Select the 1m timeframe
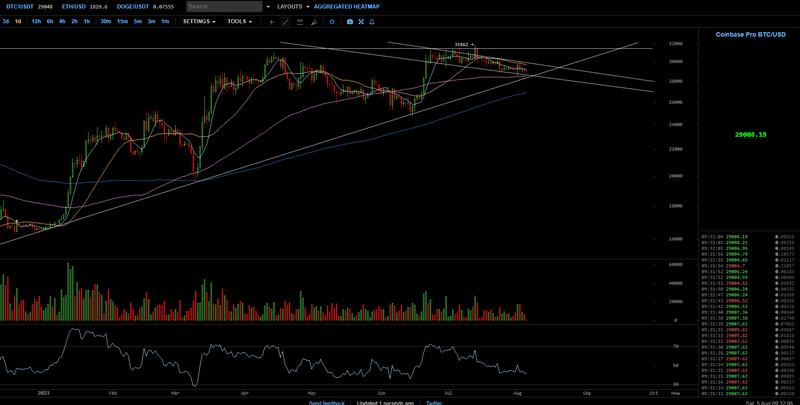Screen dimensions: 800x405 point(165,21)
